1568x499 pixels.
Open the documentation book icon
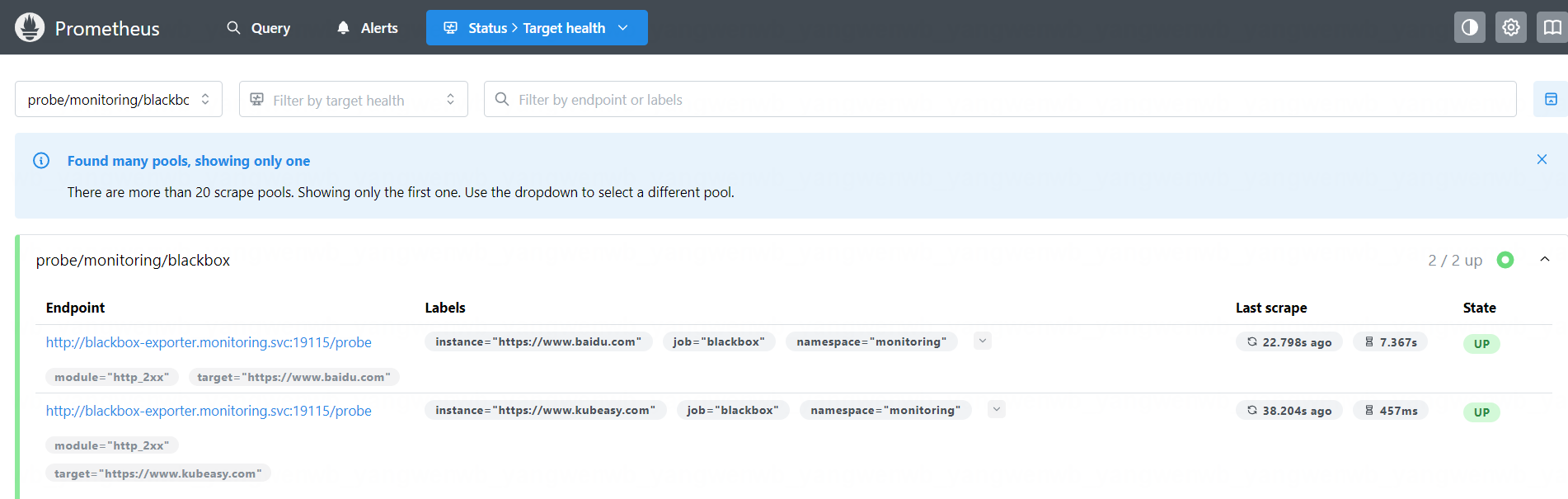(x=1552, y=27)
